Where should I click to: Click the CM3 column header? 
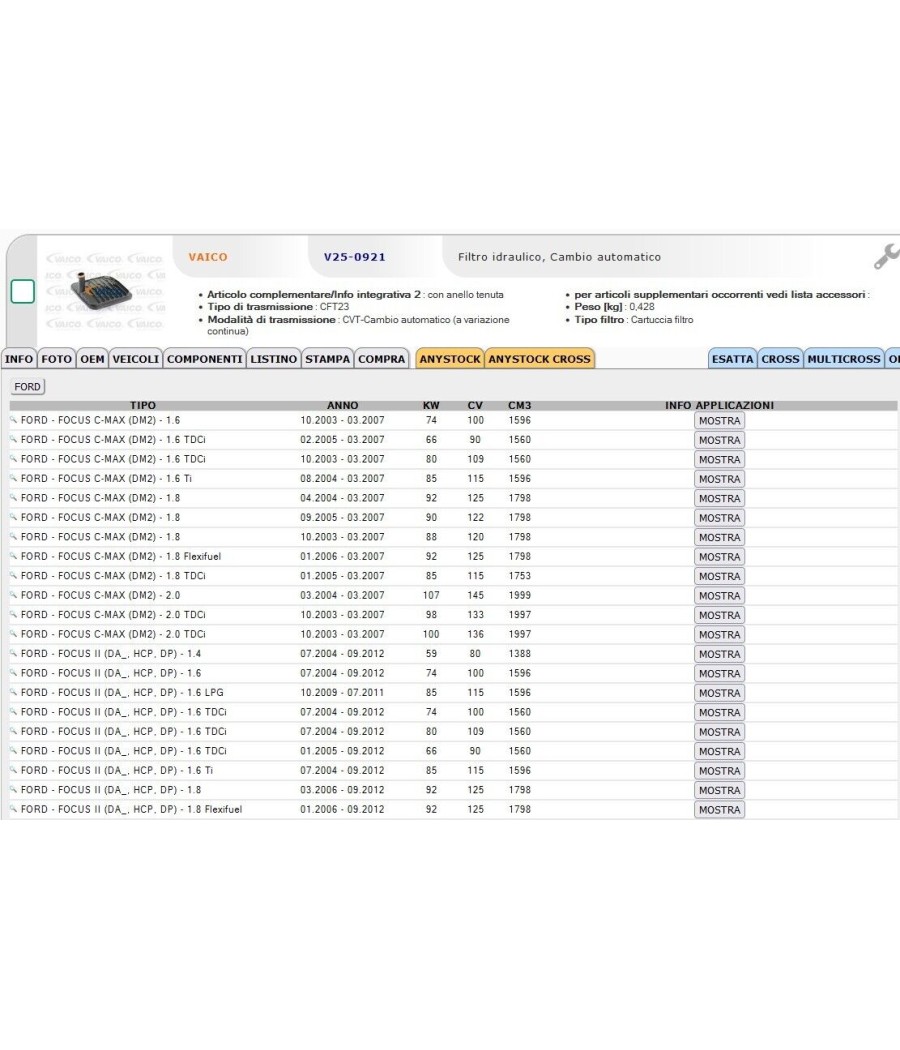coord(520,405)
